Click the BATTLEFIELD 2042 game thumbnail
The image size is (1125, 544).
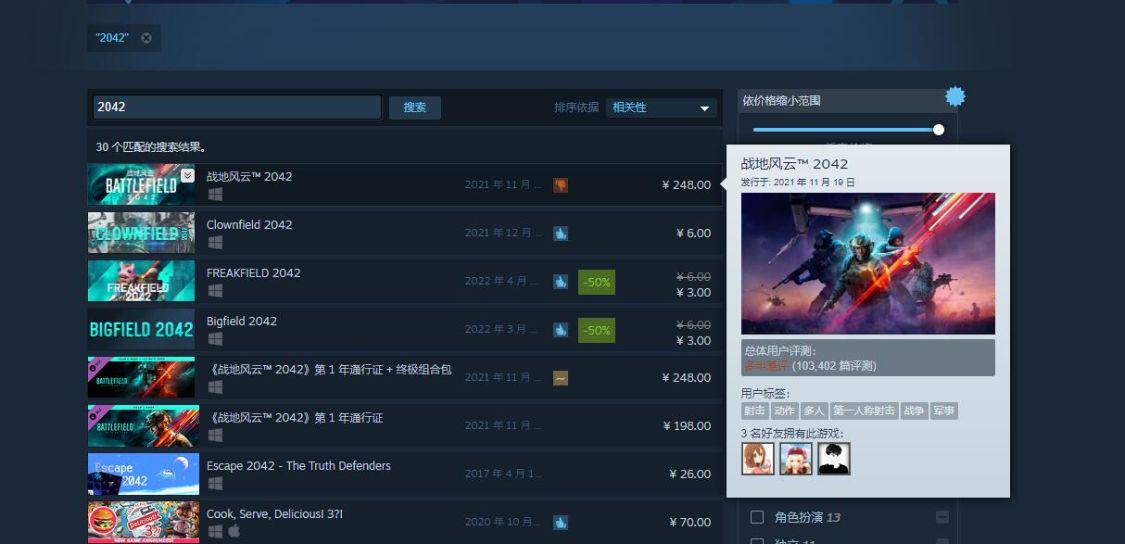click(x=141, y=184)
